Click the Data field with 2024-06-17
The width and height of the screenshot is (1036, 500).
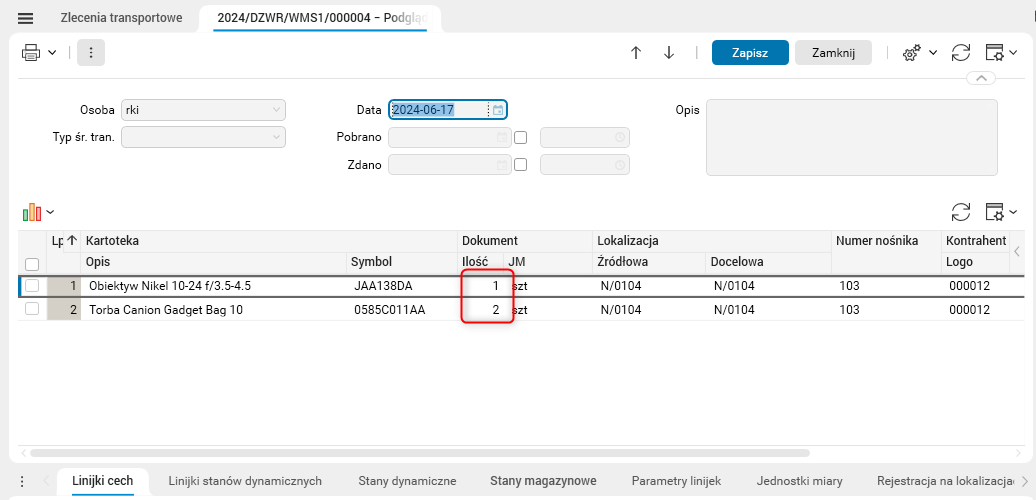(x=439, y=110)
